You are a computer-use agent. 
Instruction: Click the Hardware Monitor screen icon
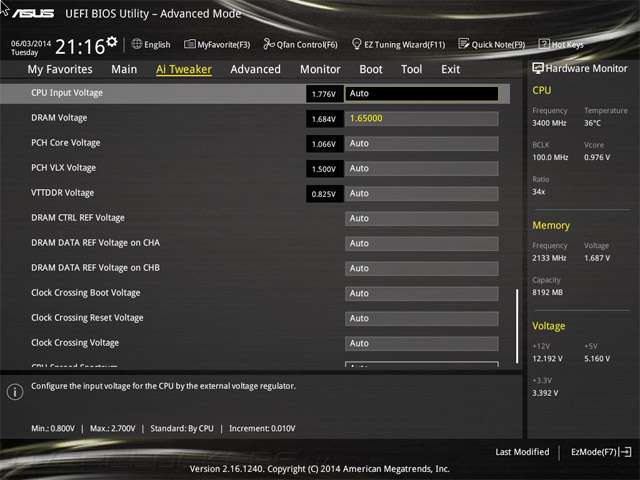coord(538,68)
